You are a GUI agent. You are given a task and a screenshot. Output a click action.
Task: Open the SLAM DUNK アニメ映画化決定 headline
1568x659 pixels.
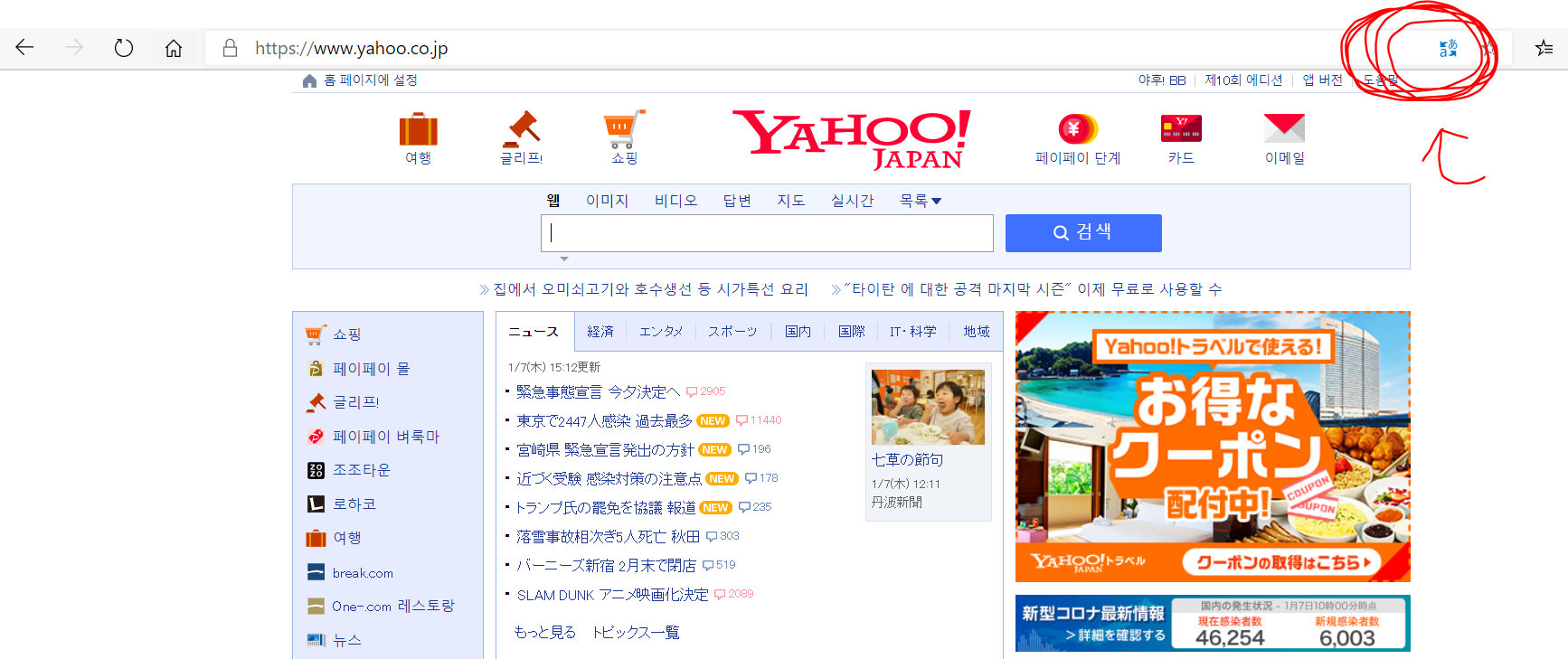pos(612,595)
